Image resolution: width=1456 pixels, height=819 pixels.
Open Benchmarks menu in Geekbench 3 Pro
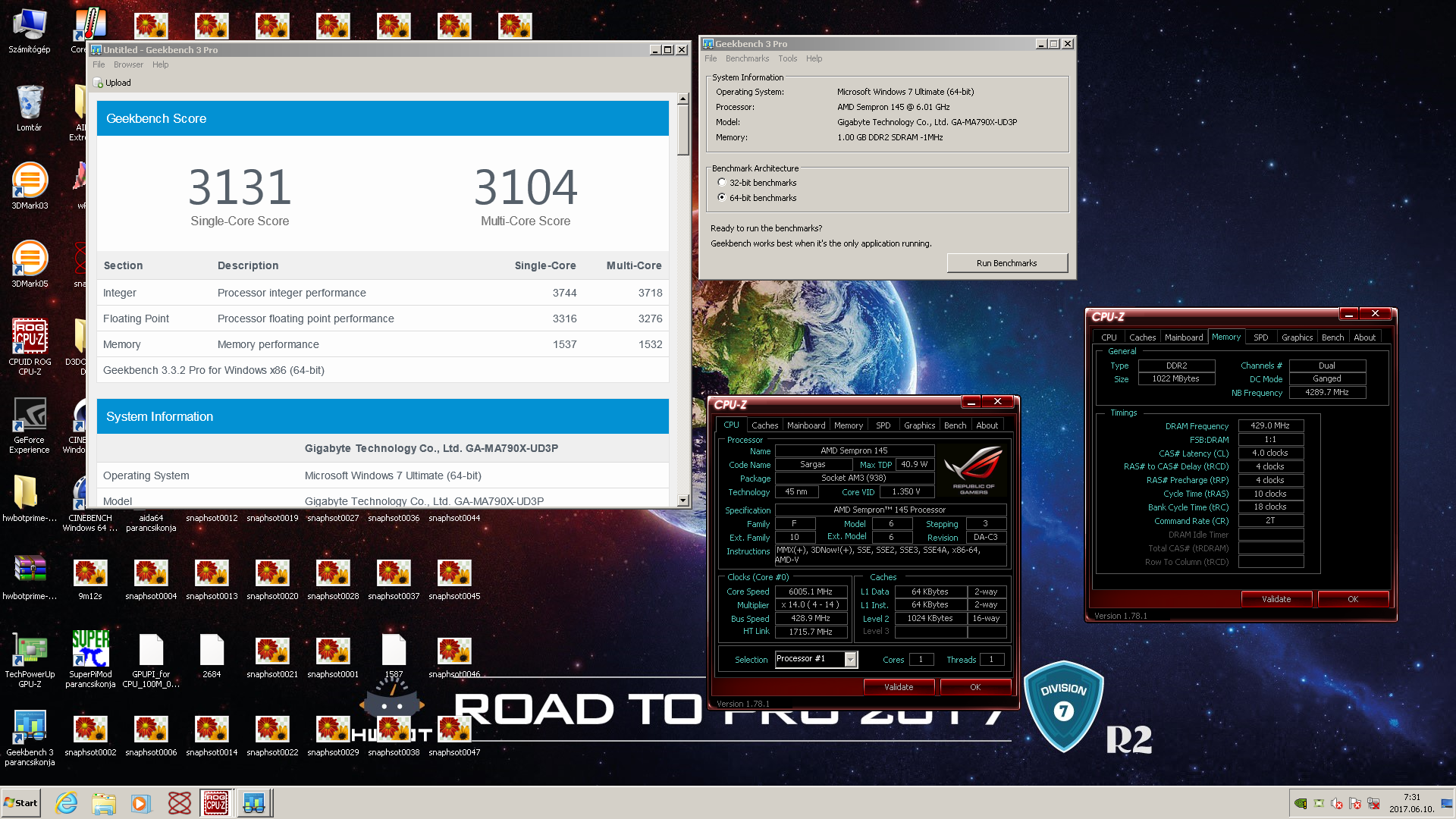747,58
